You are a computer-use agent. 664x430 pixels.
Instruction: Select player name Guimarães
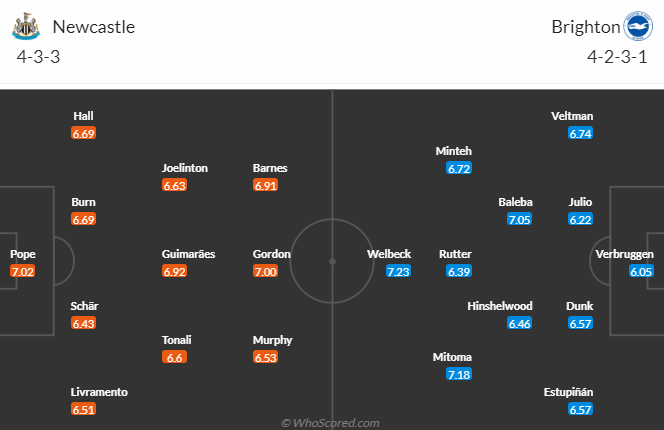click(x=188, y=254)
